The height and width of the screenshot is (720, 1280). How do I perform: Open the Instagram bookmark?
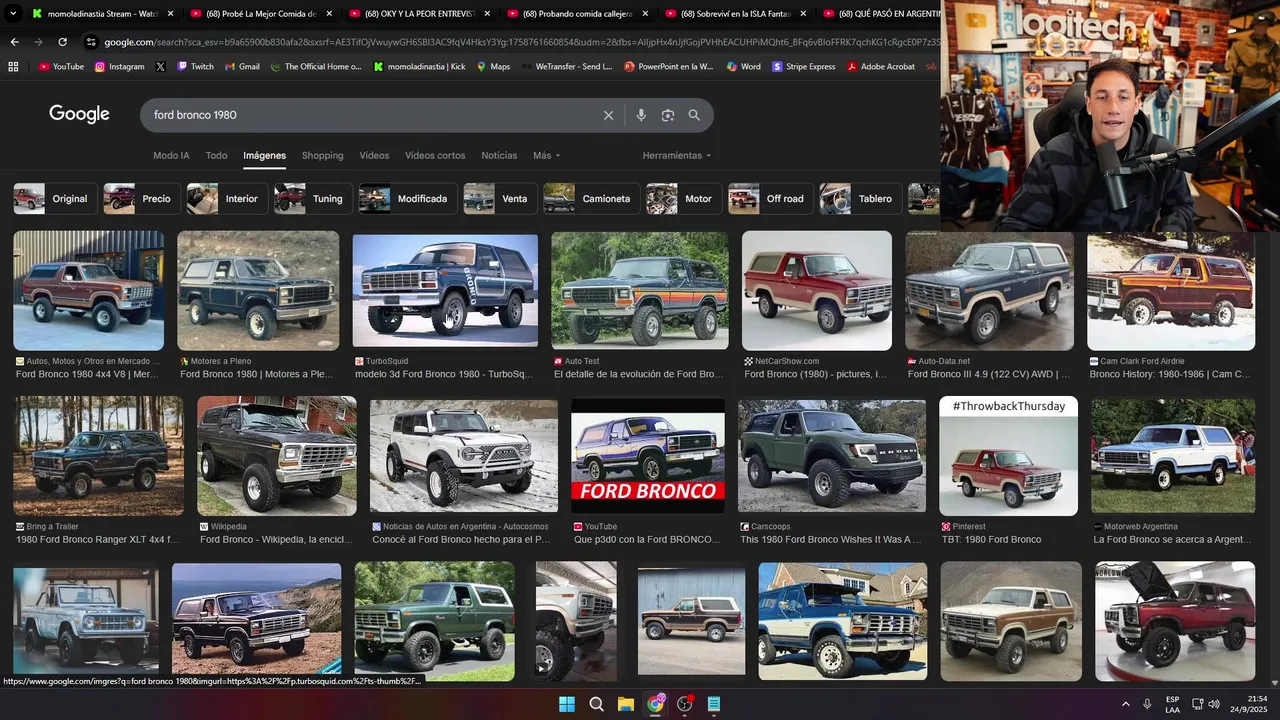tap(120, 67)
